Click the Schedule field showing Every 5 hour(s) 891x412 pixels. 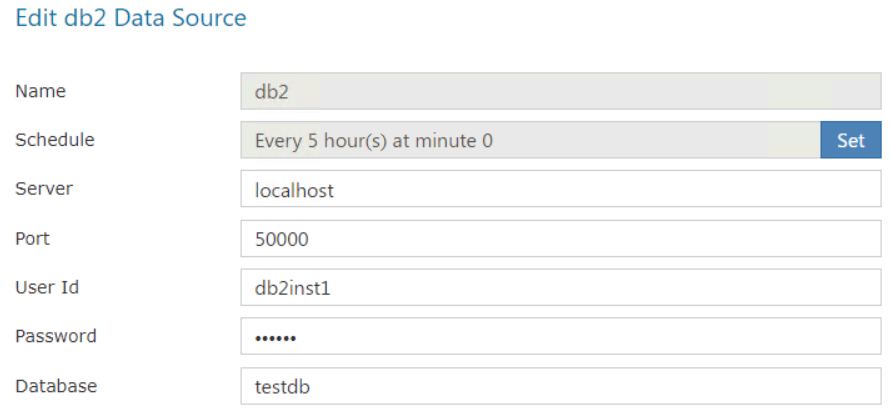coord(530,140)
